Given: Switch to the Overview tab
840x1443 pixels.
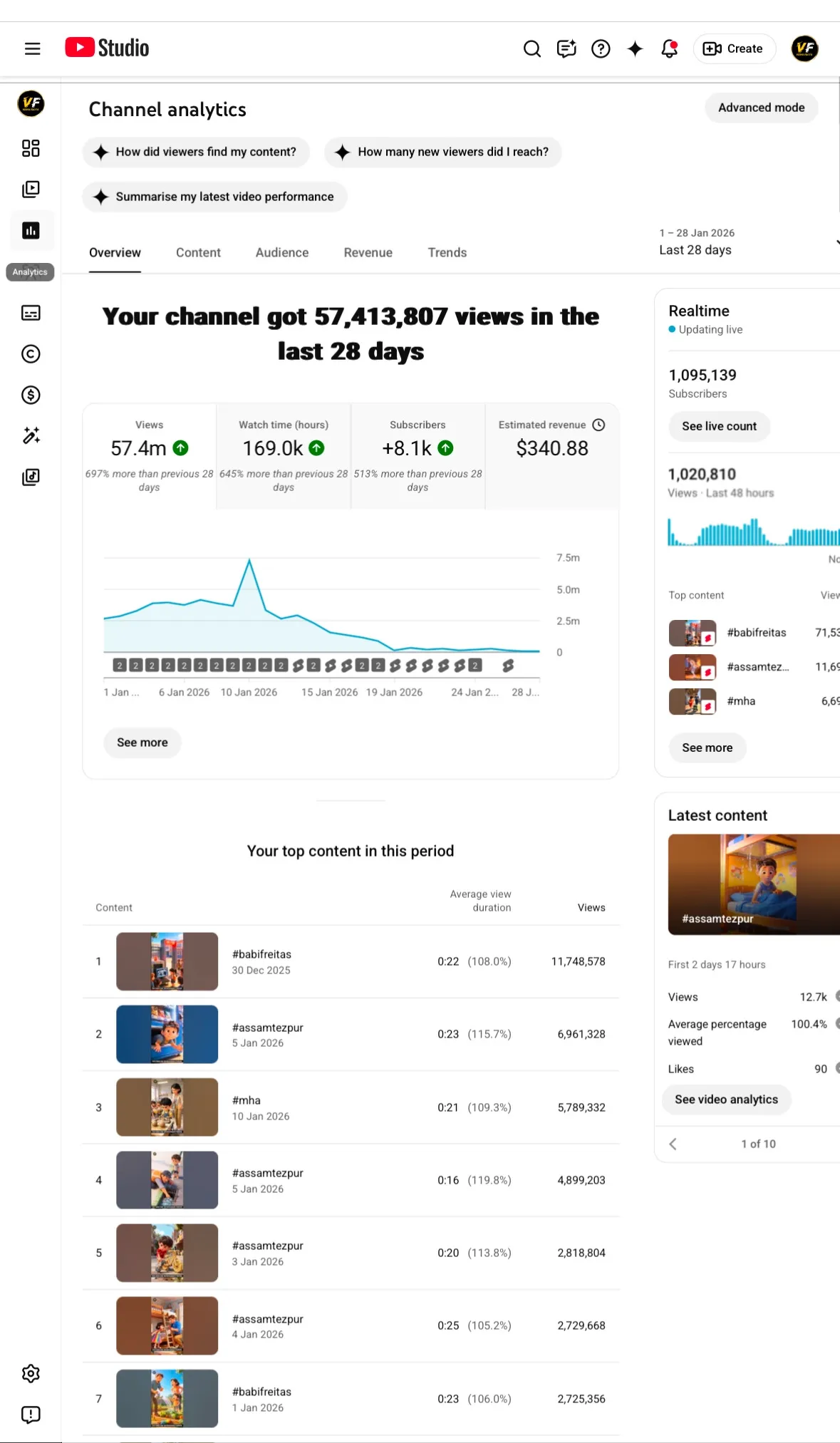Looking at the screenshot, I should click(x=115, y=253).
